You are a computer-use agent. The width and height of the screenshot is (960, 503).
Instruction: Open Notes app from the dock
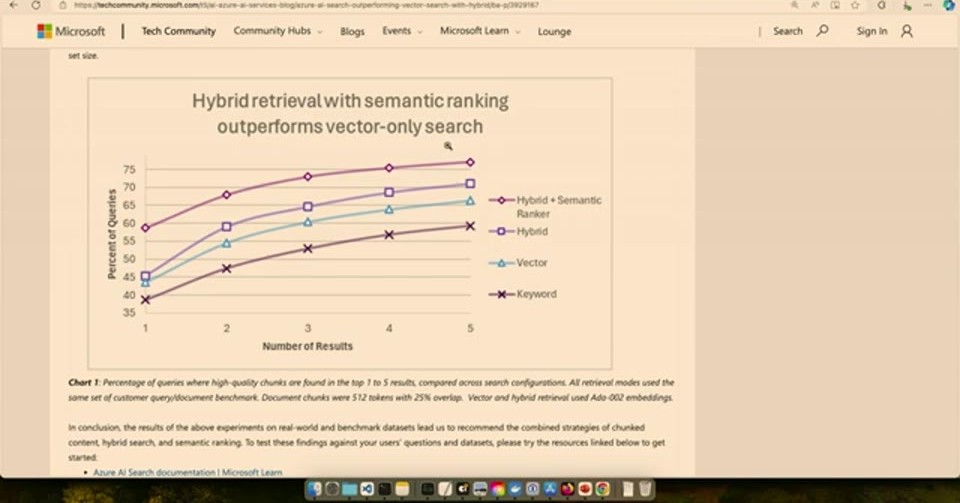402,488
